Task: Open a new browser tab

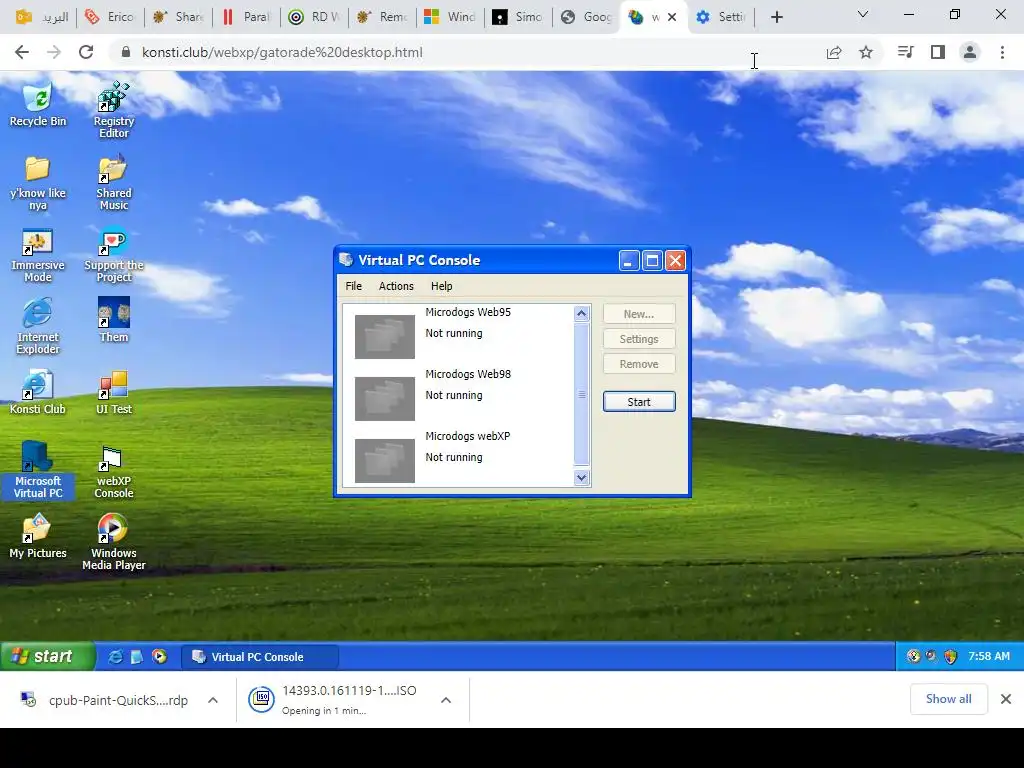Action: [776, 17]
